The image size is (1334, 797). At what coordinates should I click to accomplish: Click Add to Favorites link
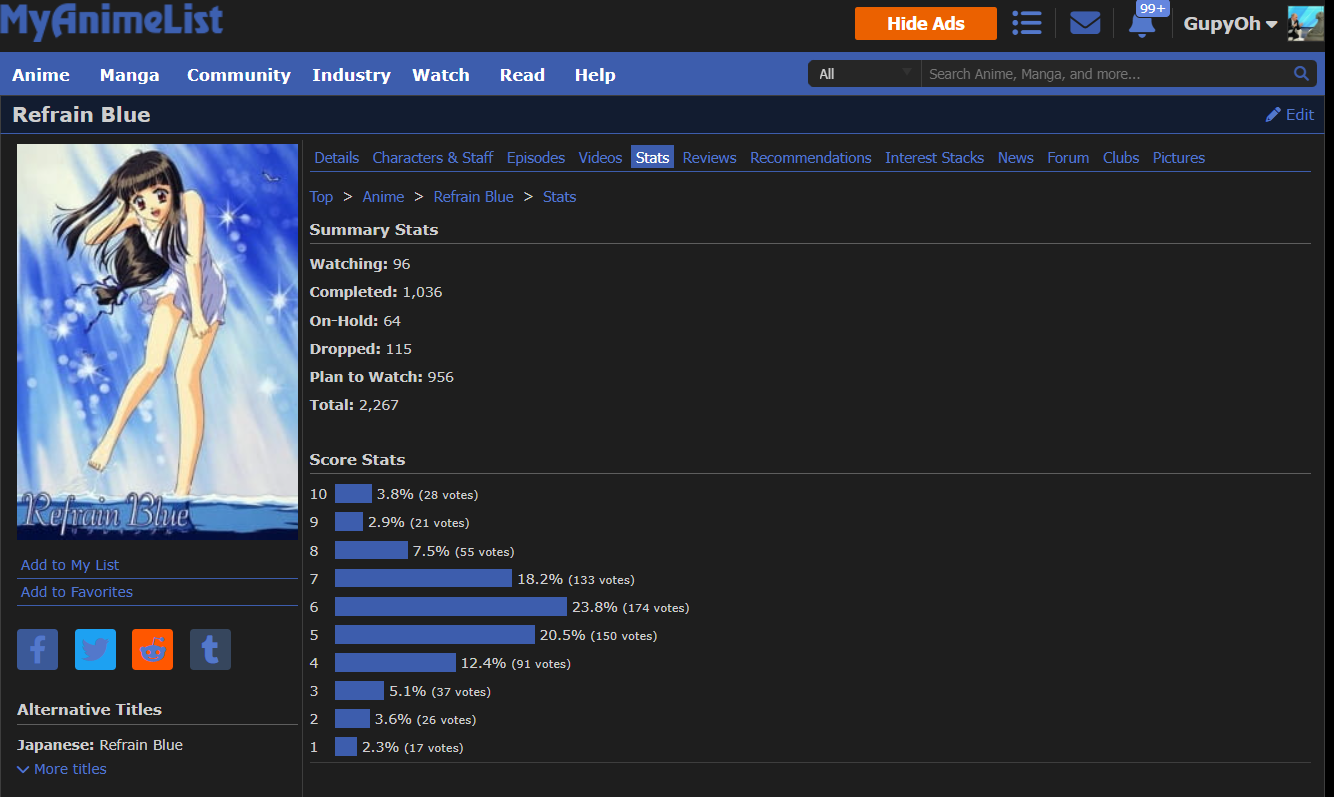click(77, 592)
